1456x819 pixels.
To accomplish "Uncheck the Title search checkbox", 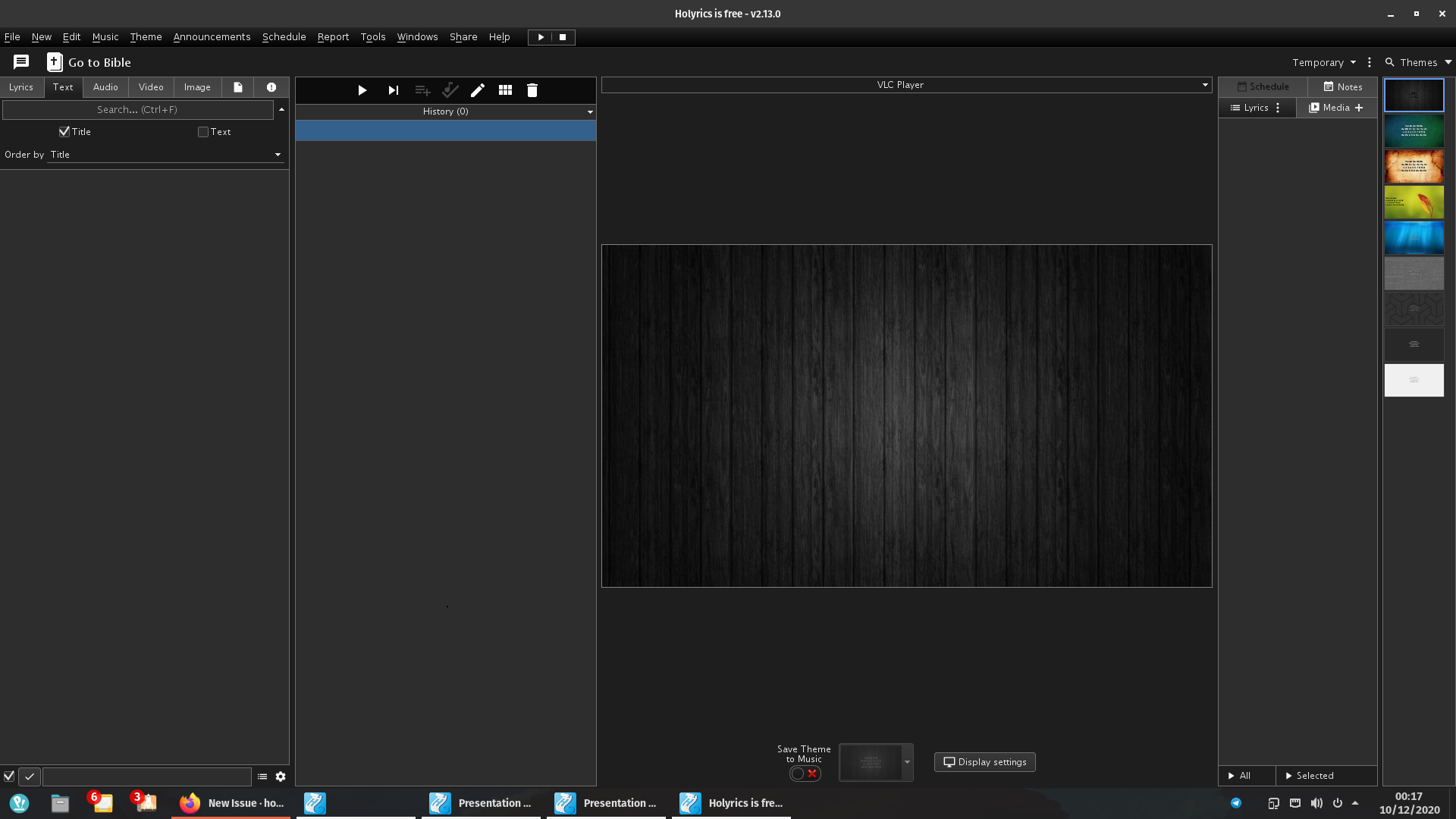I will tap(64, 131).
